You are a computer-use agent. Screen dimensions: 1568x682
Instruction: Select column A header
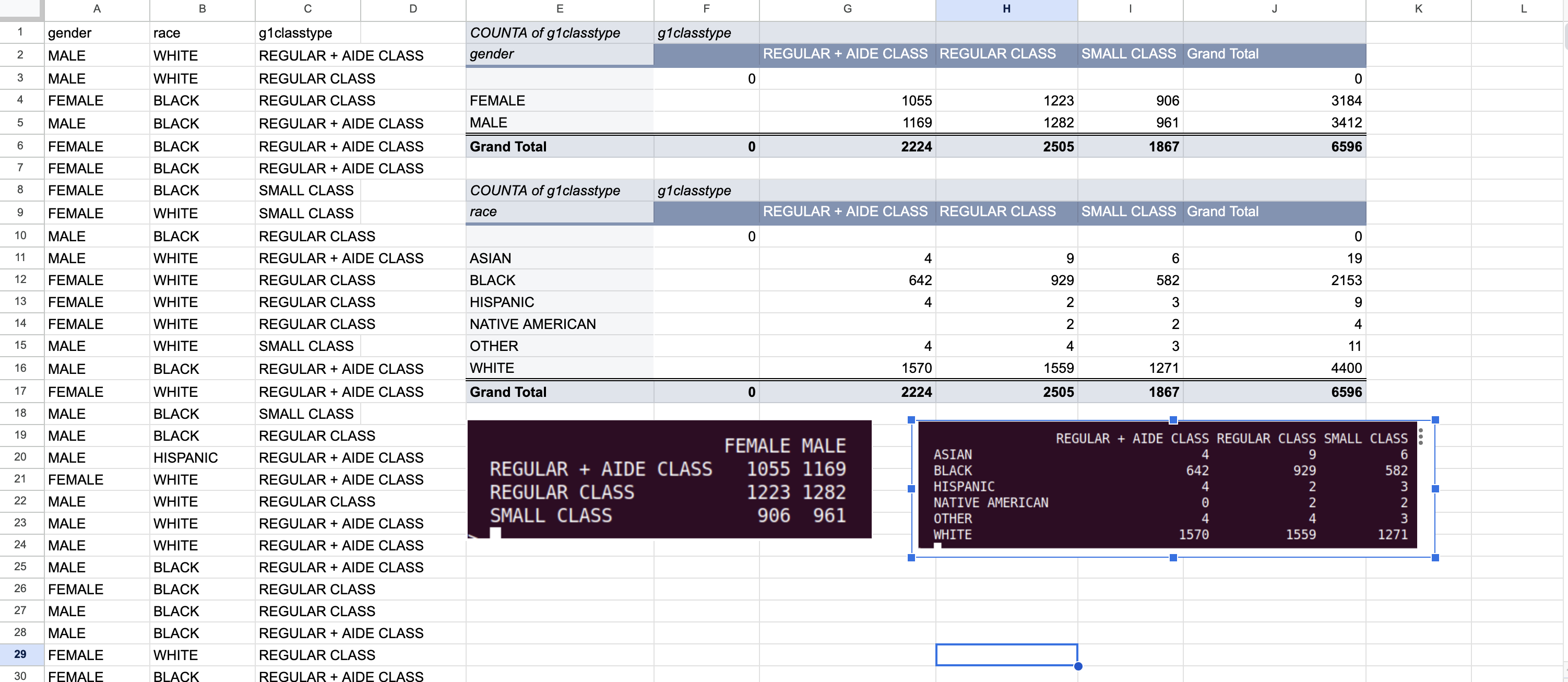(96, 9)
